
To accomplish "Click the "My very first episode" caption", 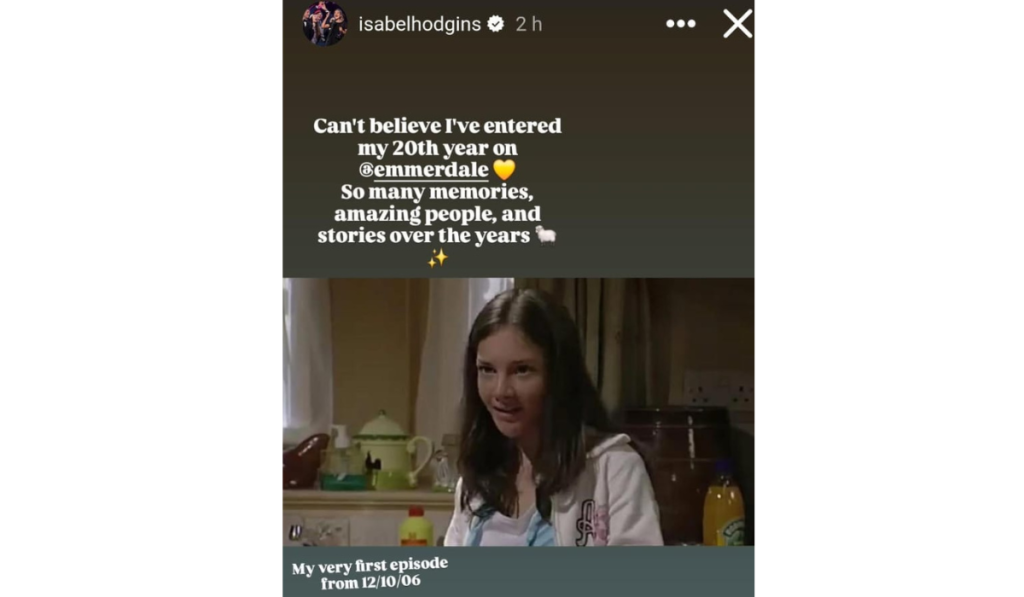I will click(x=370, y=566).
